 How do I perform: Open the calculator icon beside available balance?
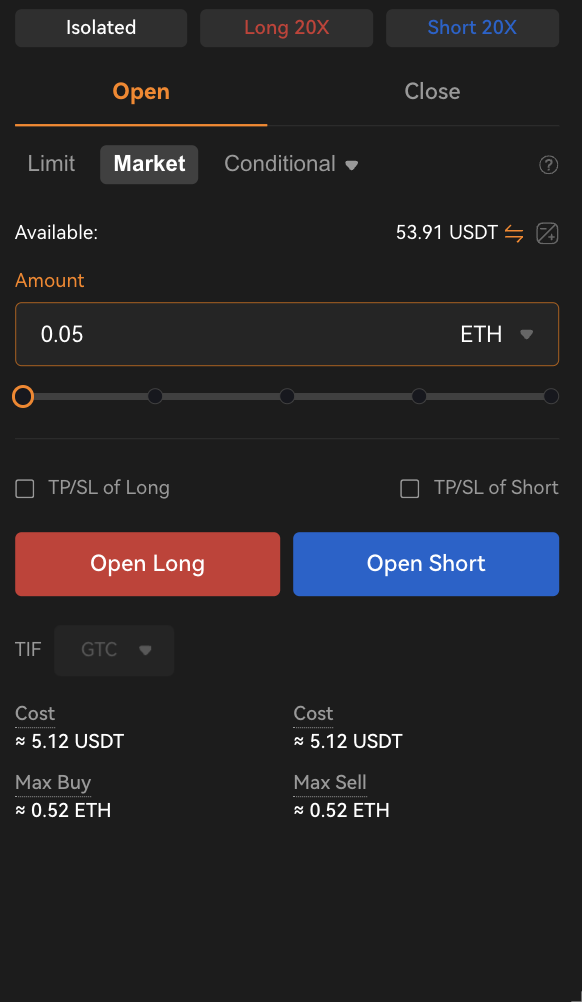coord(547,233)
